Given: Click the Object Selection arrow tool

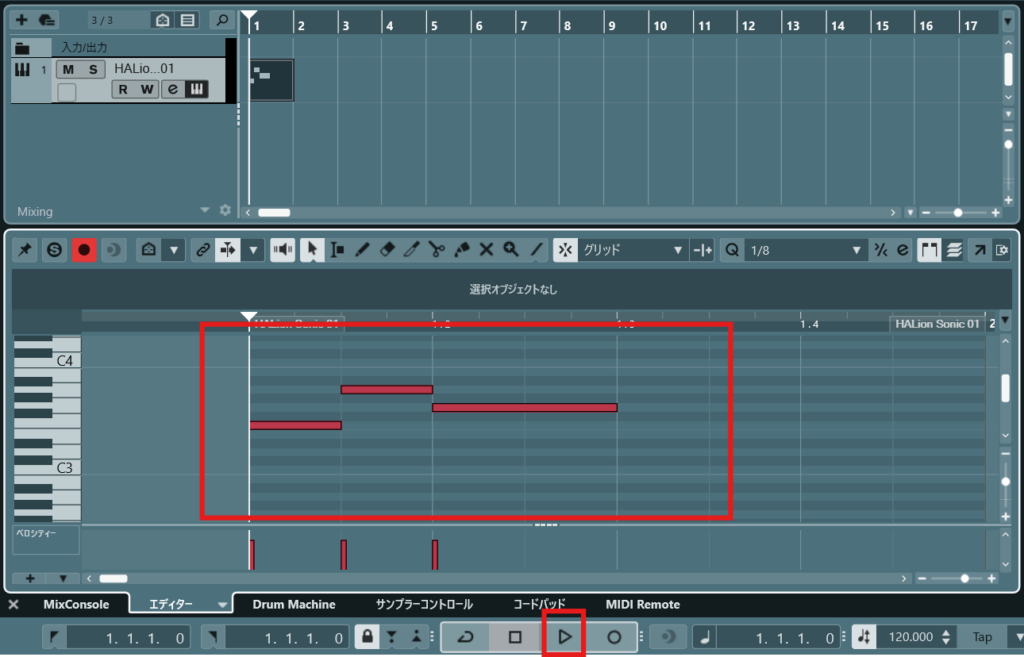Looking at the screenshot, I should pyautogui.click(x=313, y=250).
